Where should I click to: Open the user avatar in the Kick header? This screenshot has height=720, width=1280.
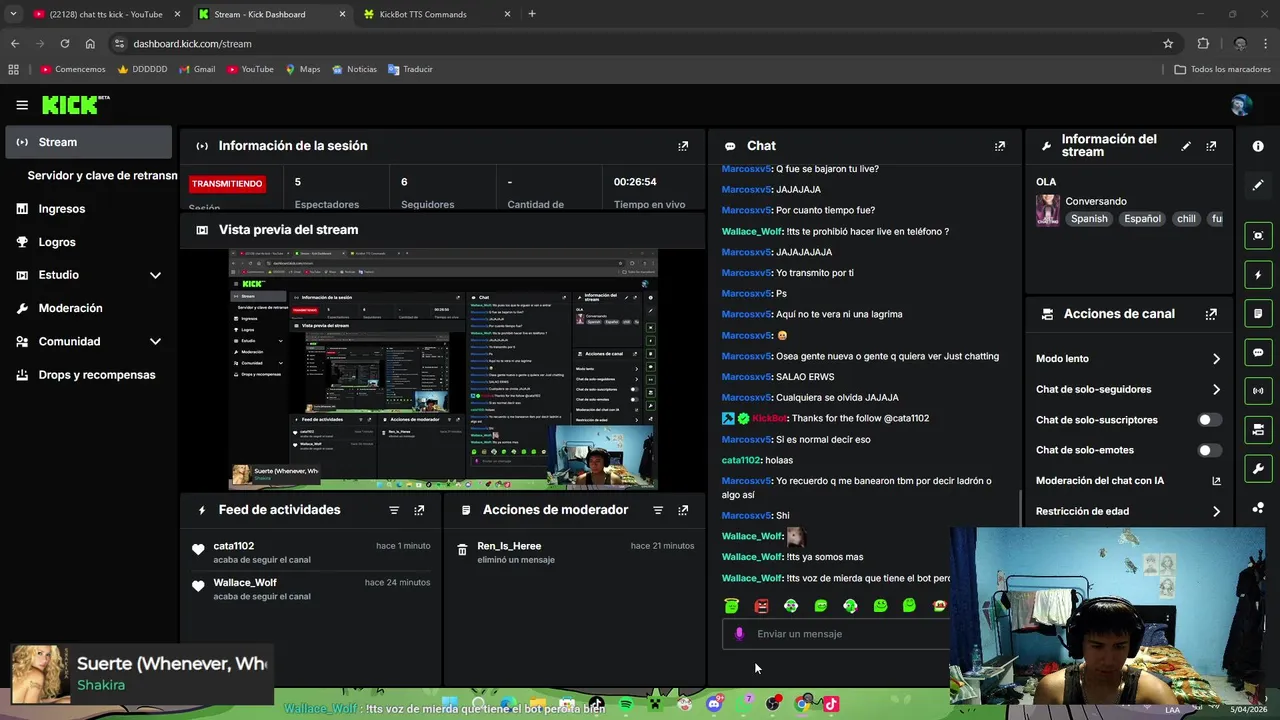coord(1241,105)
